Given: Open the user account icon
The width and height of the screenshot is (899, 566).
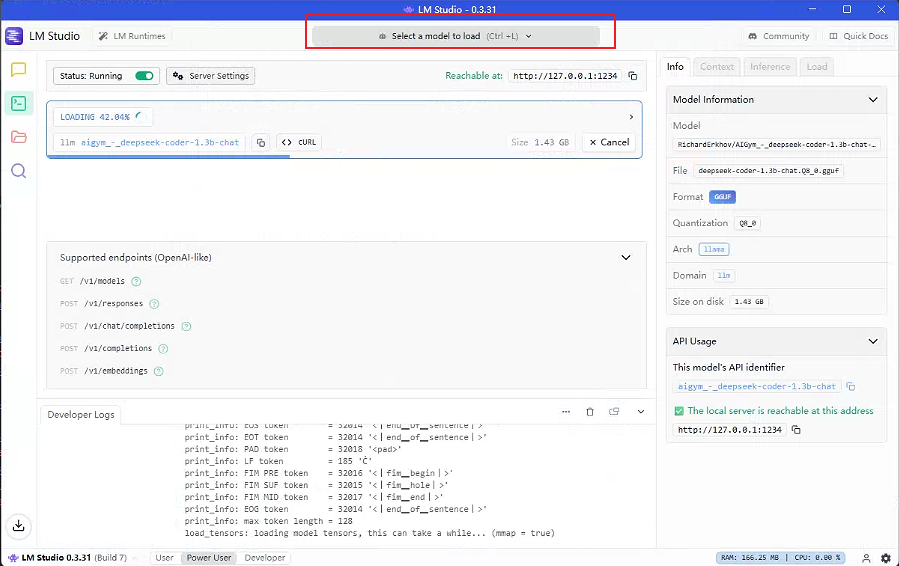Looking at the screenshot, I should tap(866, 558).
